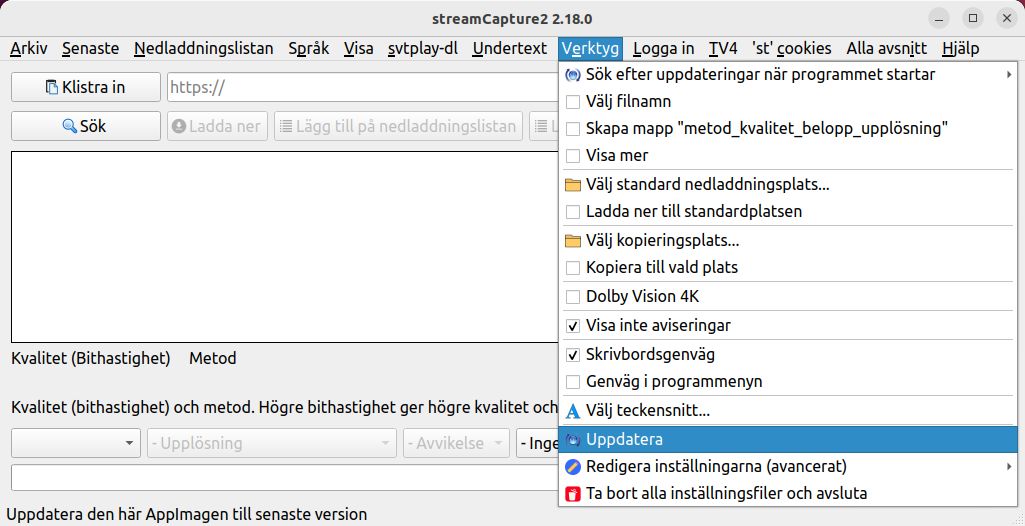Viewport: 1025px width, 526px height.
Task: Click folder icon for 'Välj kopieringsplats'
Action: (573, 240)
